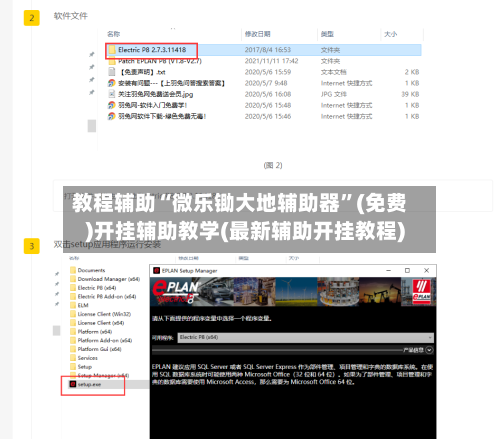Click the Electric P8 2.7.3.11418 folder icon
Viewport: 500px width, 439px height.
click(x=112, y=50)
